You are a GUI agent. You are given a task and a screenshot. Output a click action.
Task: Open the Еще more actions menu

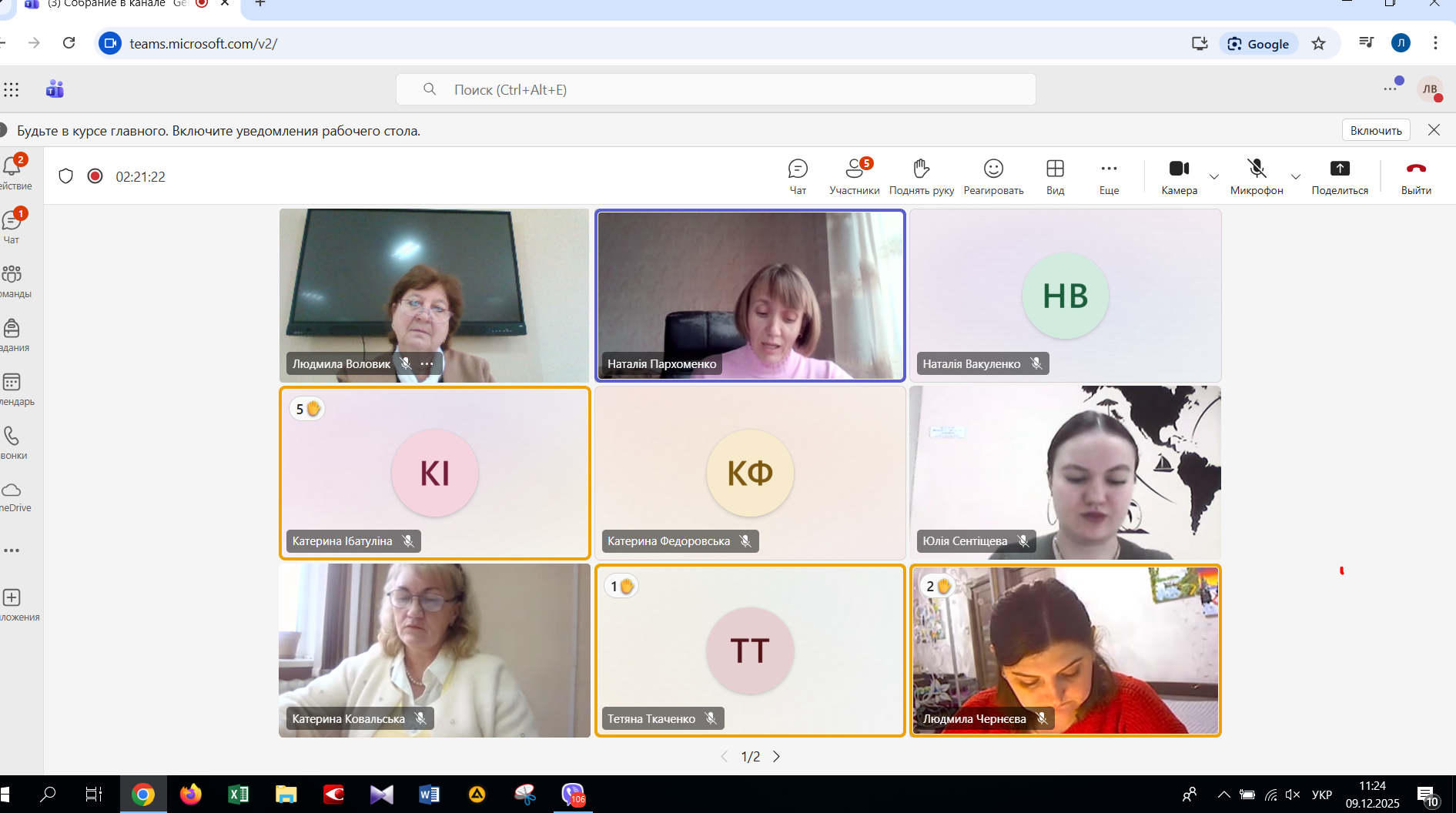[1109, 176]
